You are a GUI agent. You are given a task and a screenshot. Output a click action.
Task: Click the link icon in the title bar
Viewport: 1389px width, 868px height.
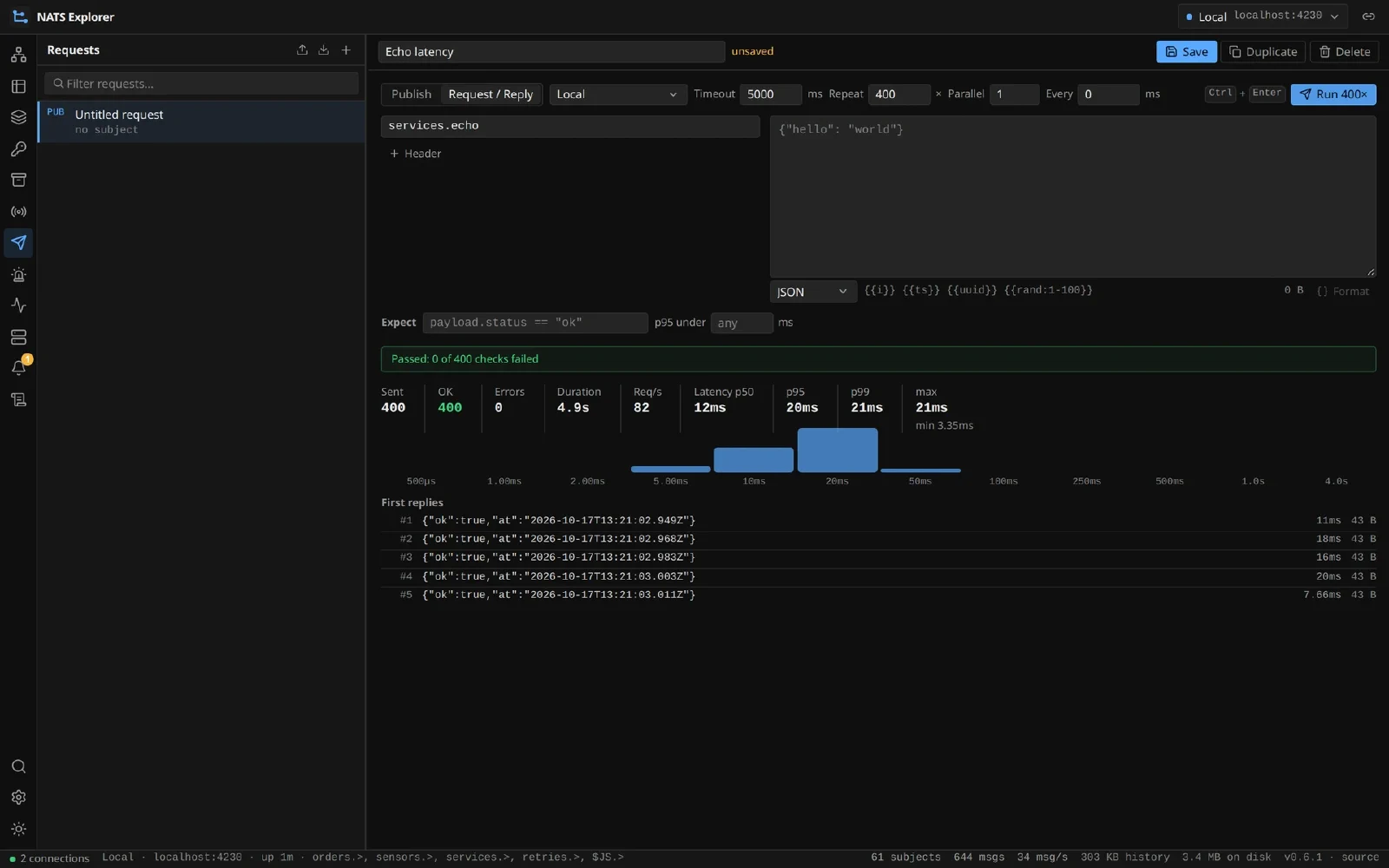point(1368,16)
